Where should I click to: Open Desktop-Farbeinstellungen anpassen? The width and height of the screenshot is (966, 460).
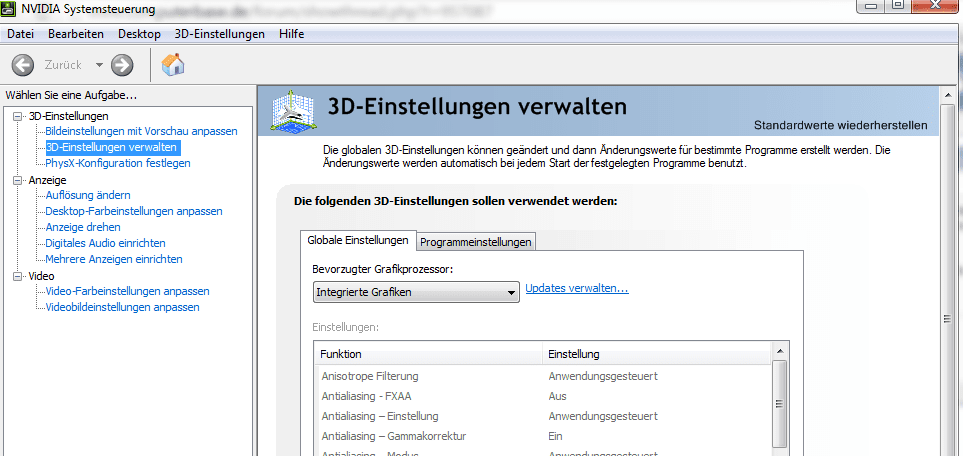pos(134,211)
